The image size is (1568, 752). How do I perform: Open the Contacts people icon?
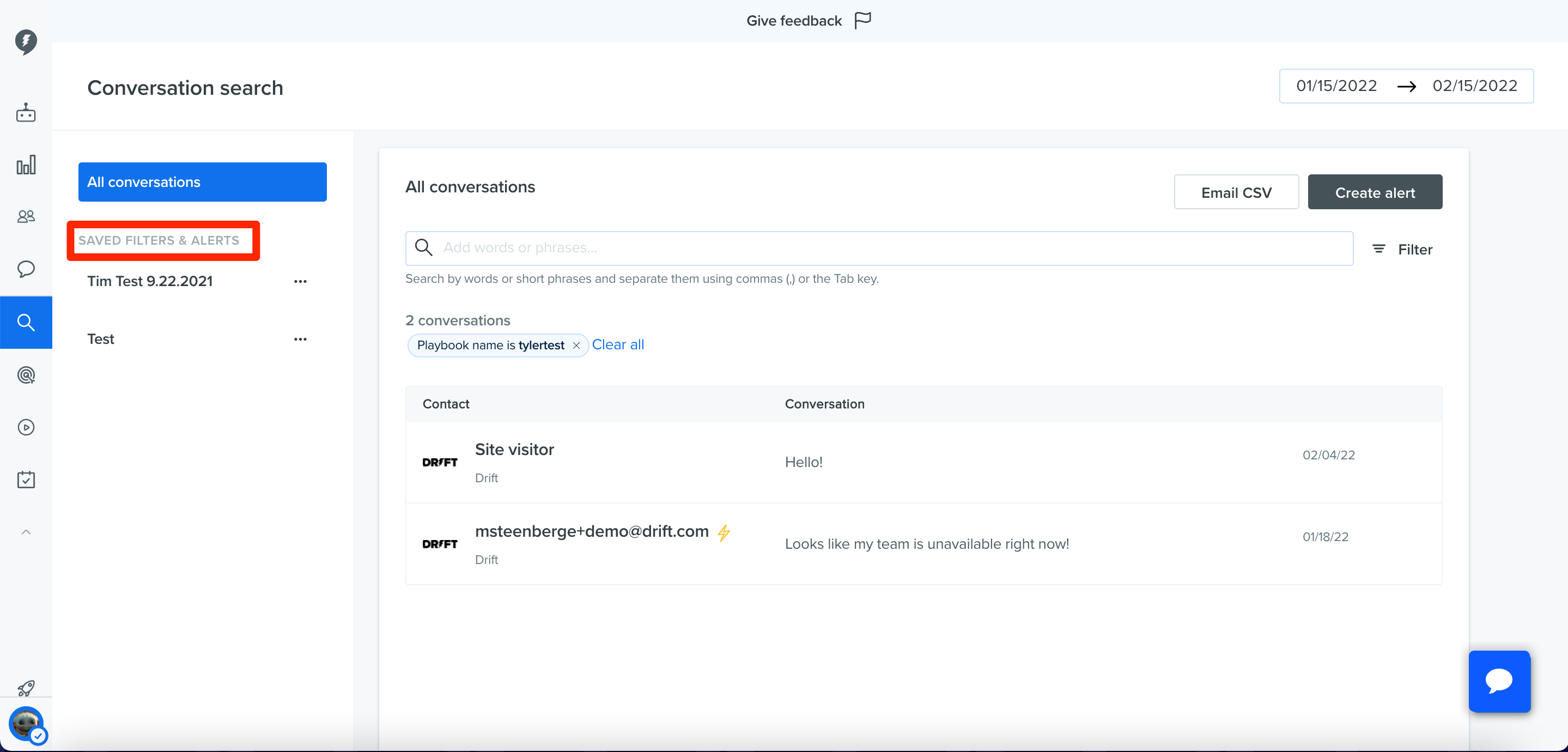coord(26,216)
